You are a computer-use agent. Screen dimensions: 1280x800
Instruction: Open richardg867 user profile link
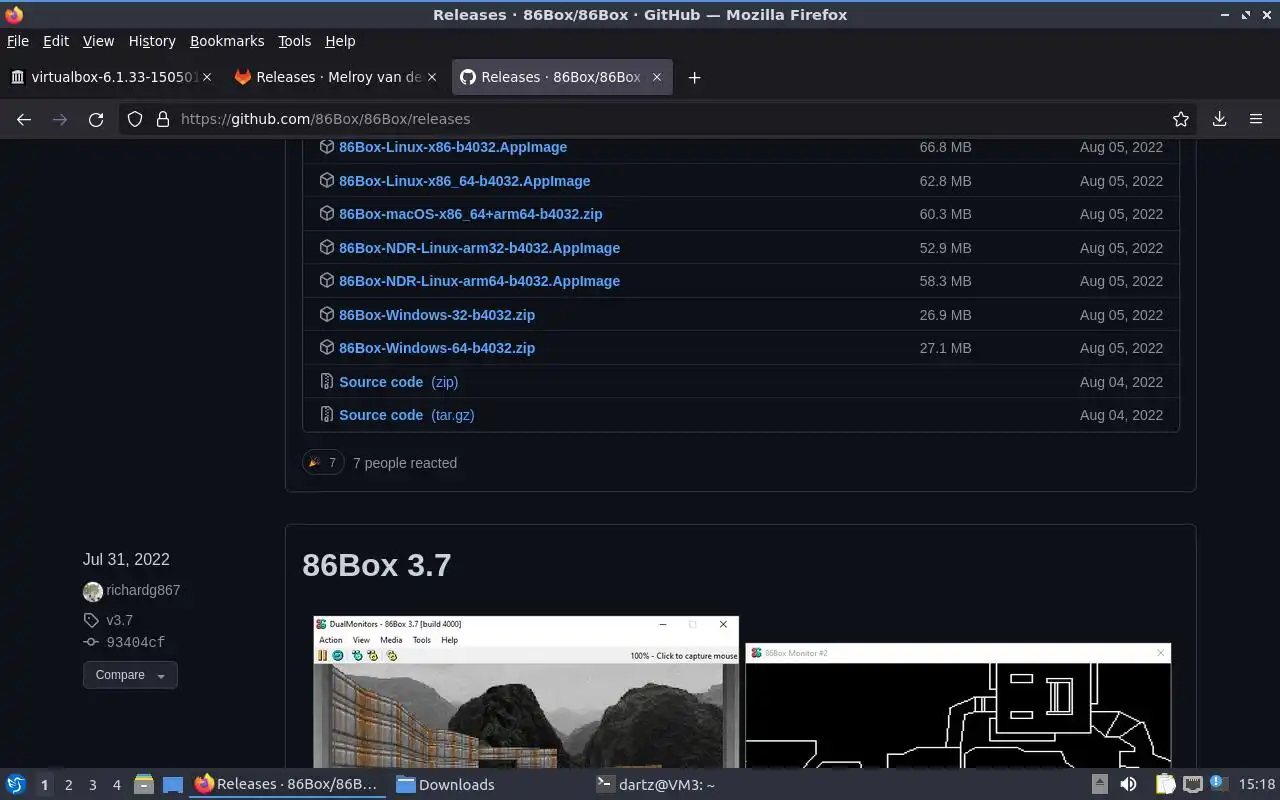[143, 590]
